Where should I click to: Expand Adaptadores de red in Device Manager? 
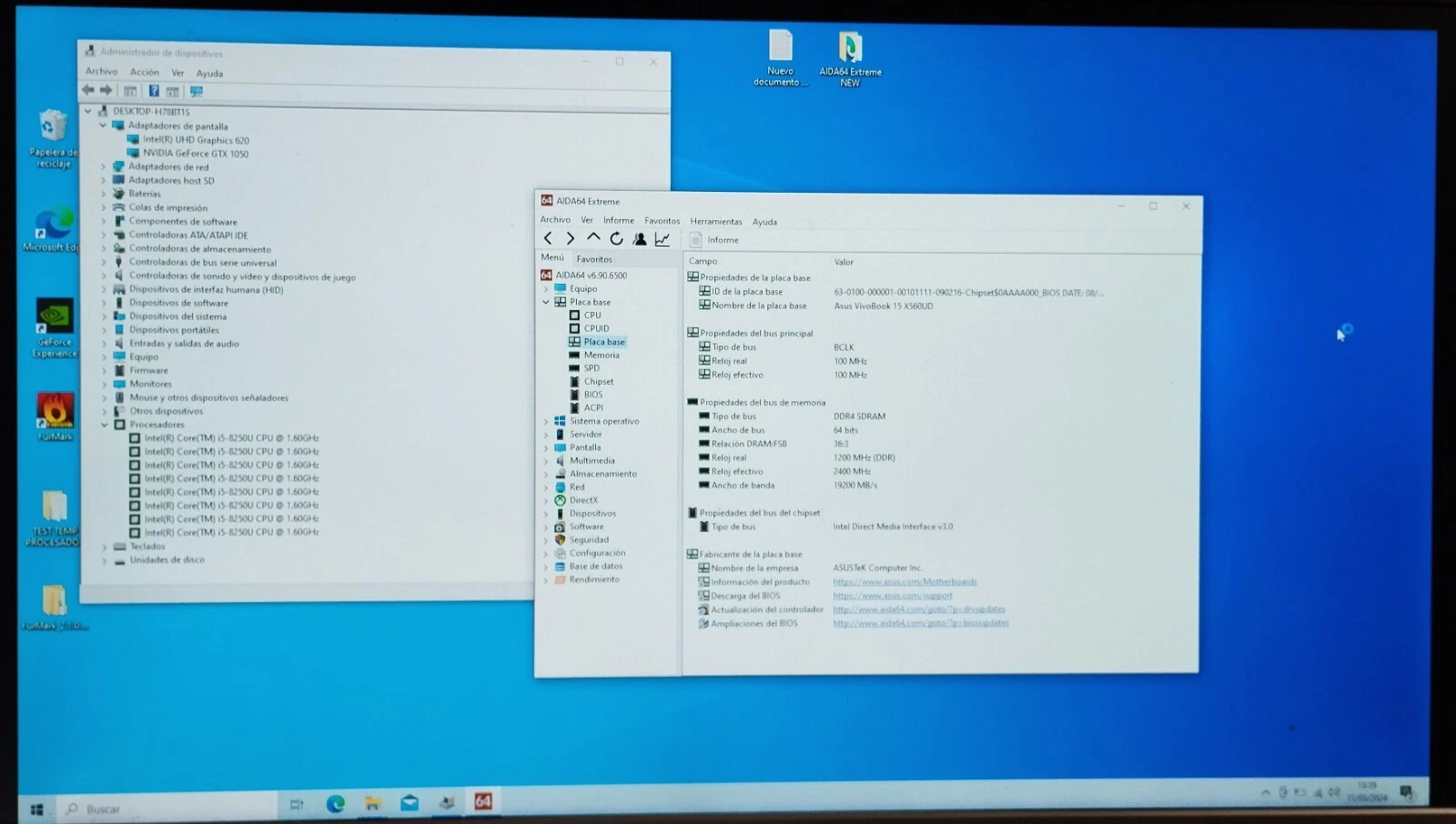point(103,167)
